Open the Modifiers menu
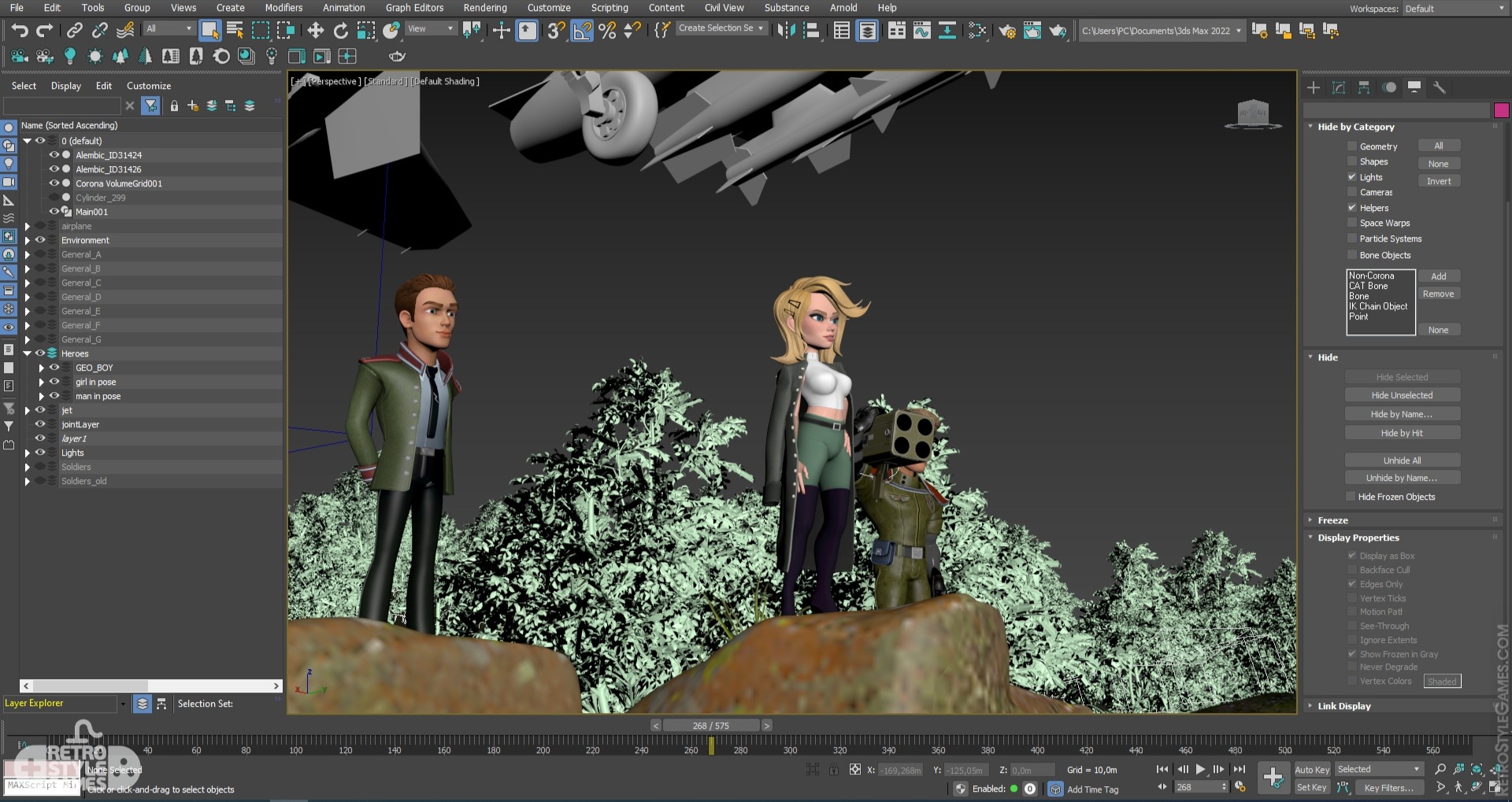This screenshot has height=802, width=1512. [x=283, y=8]
